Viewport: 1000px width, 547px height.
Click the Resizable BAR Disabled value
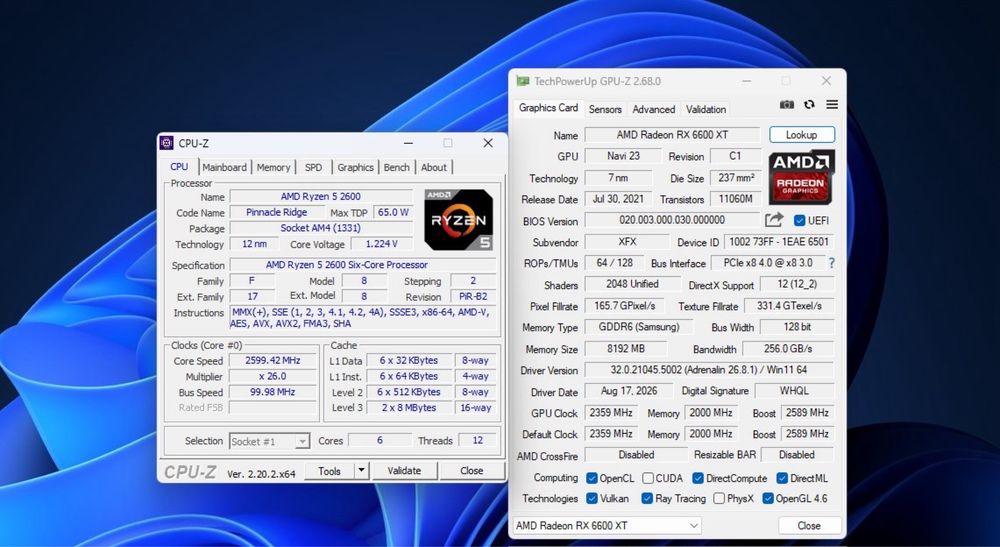[x=797, y=455]
